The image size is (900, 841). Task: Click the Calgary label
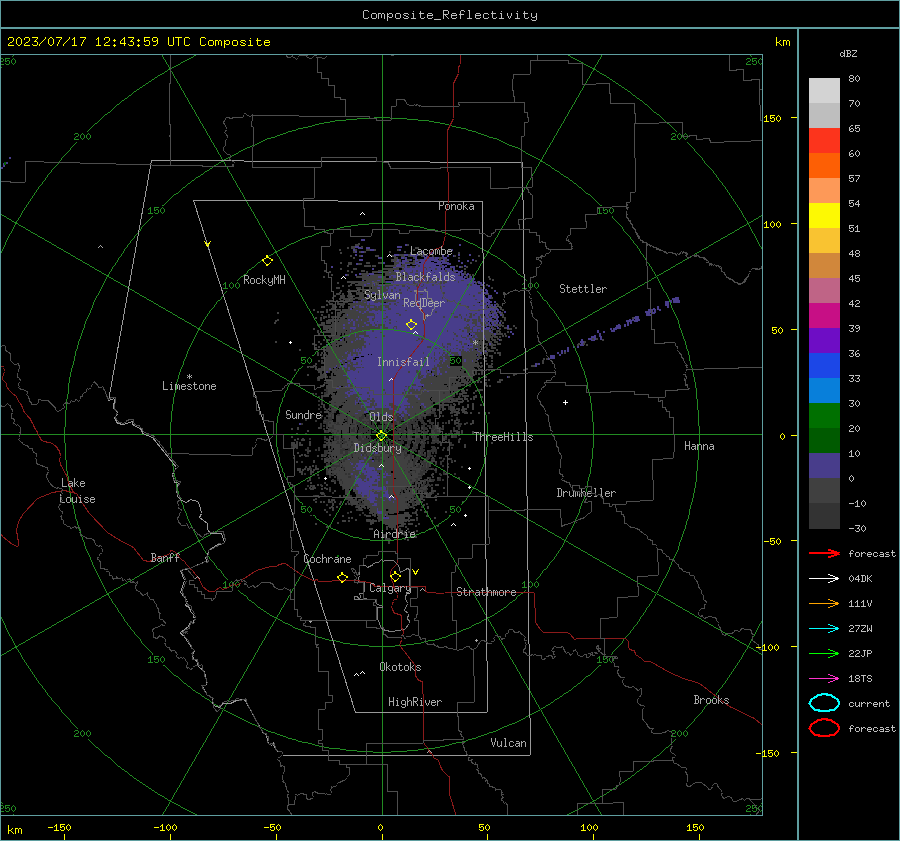coord(390,588)
